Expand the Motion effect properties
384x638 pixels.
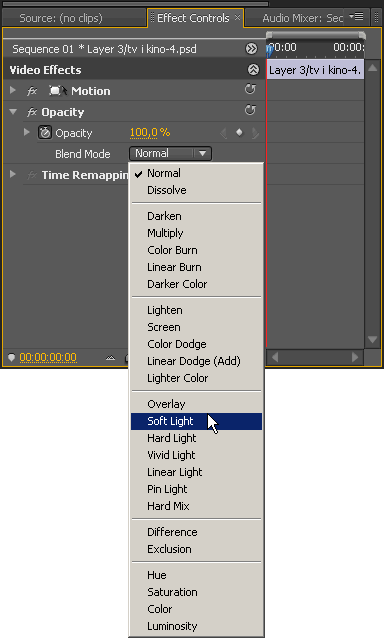[x=13, y=90]
